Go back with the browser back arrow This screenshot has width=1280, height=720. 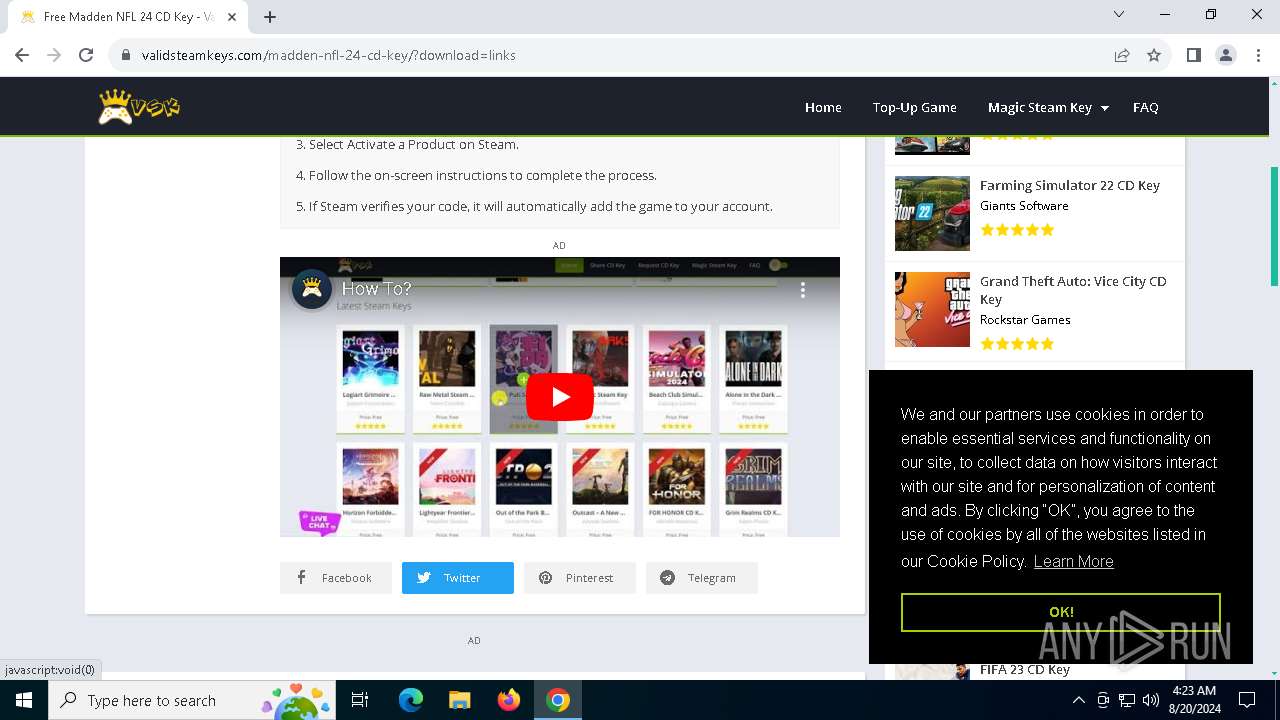(x=22, y=55)
